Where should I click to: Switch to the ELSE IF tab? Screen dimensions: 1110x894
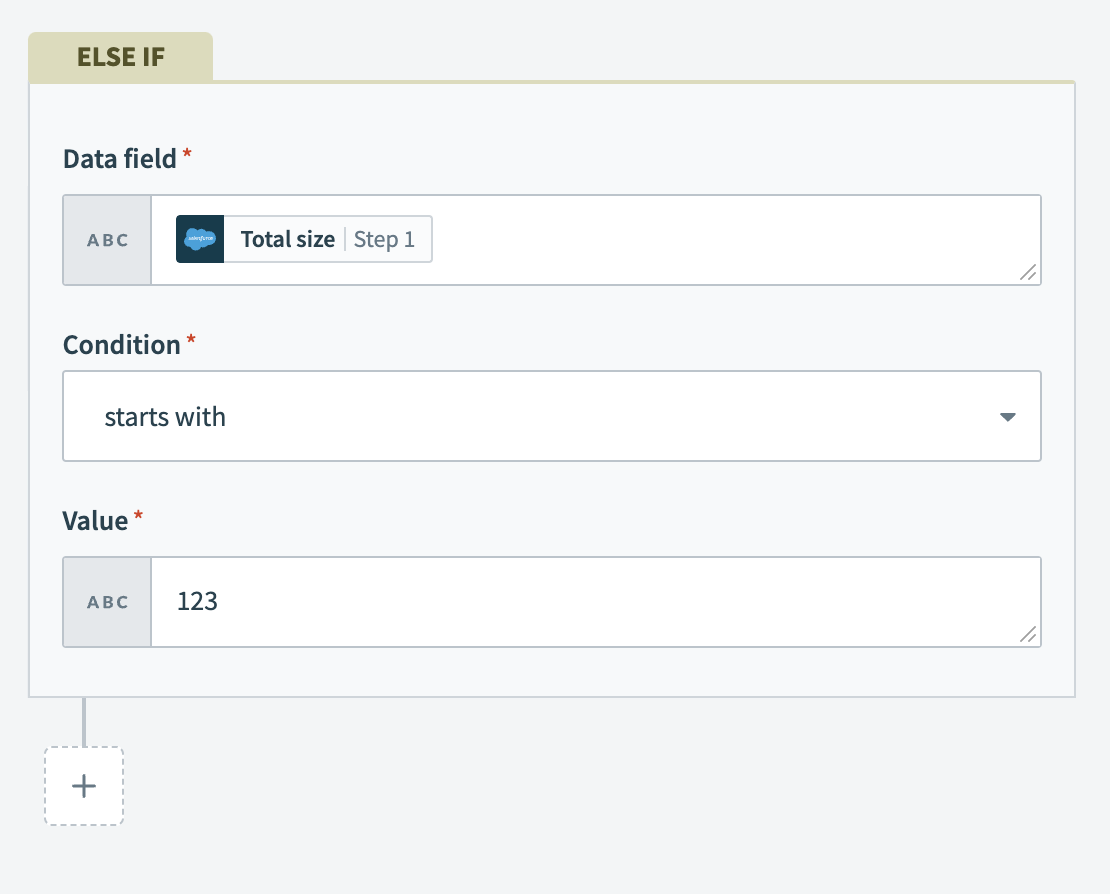(x=120, y=56)
